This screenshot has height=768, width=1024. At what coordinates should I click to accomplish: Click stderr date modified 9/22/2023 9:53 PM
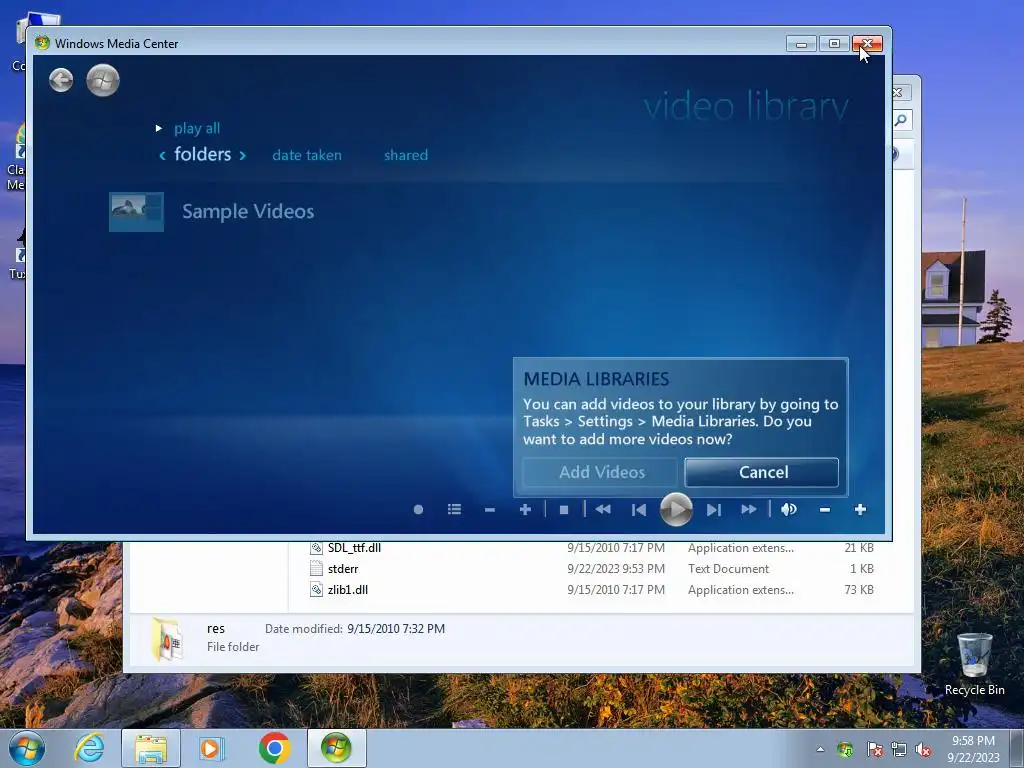616,569
